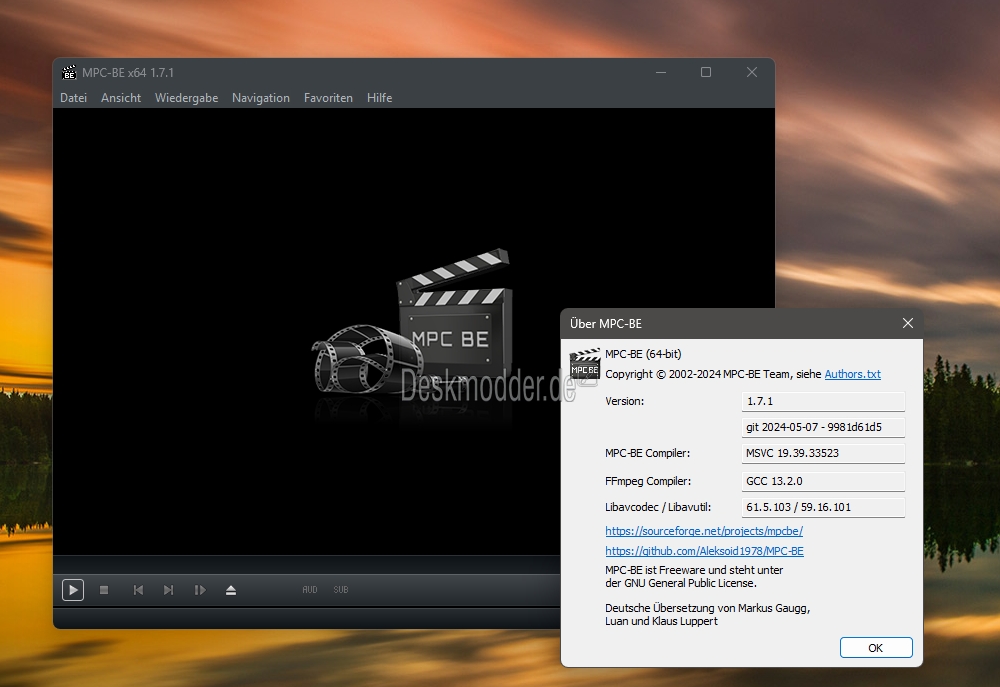Close the Über MPC-BE dialog
The height and width of the screenshot is (687, 1000).
pos(908,323)
